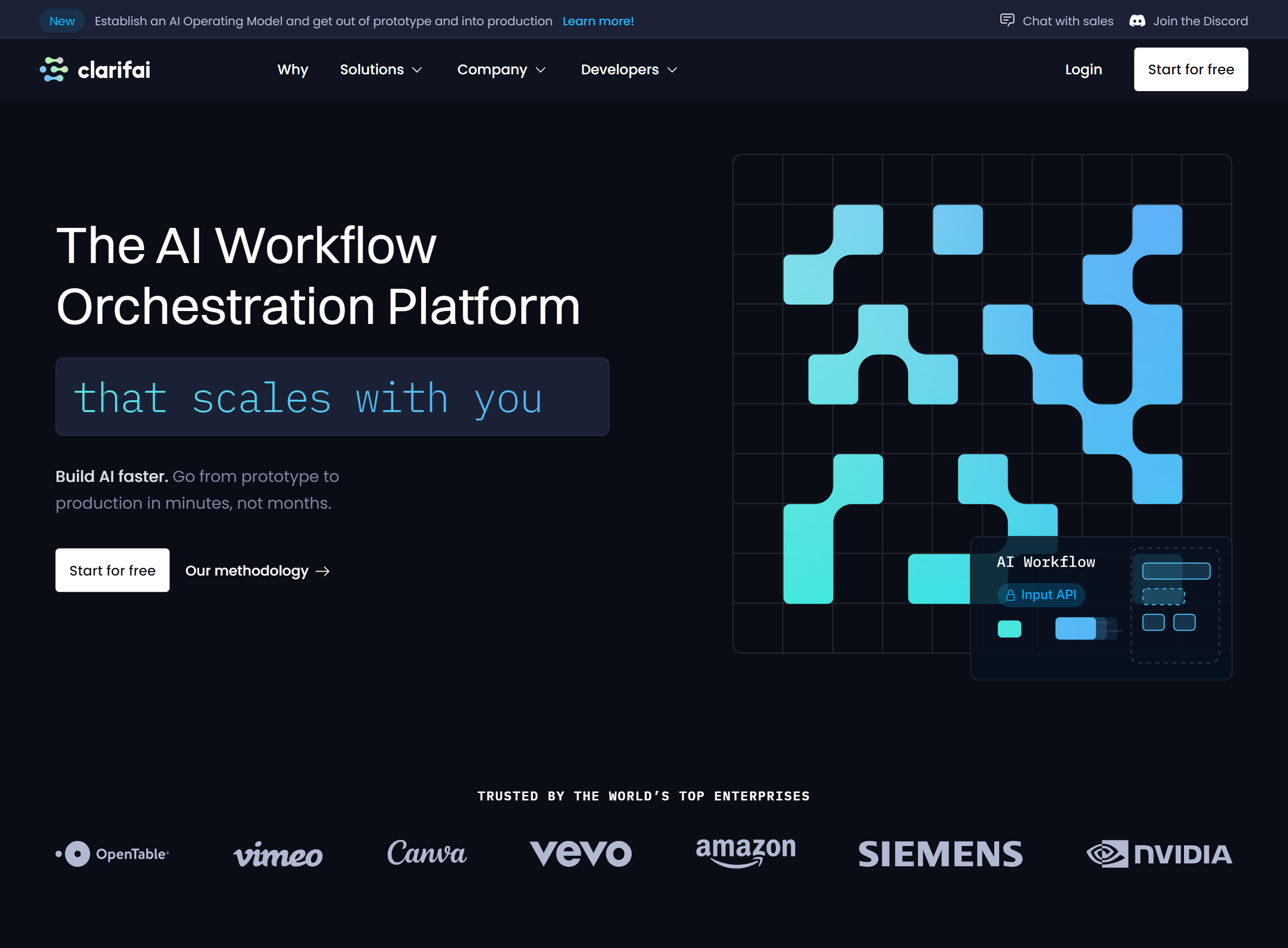
Task: Expand the Solutions dropdown chevron
Action: [417, 70]
